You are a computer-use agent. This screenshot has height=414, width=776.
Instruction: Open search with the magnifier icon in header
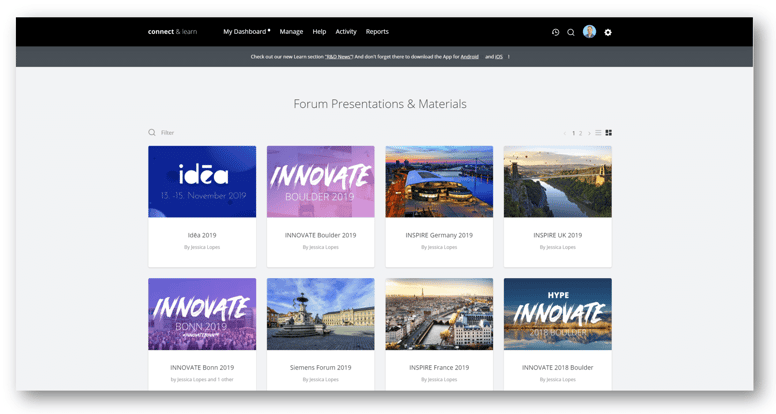(x=571, y=32)
